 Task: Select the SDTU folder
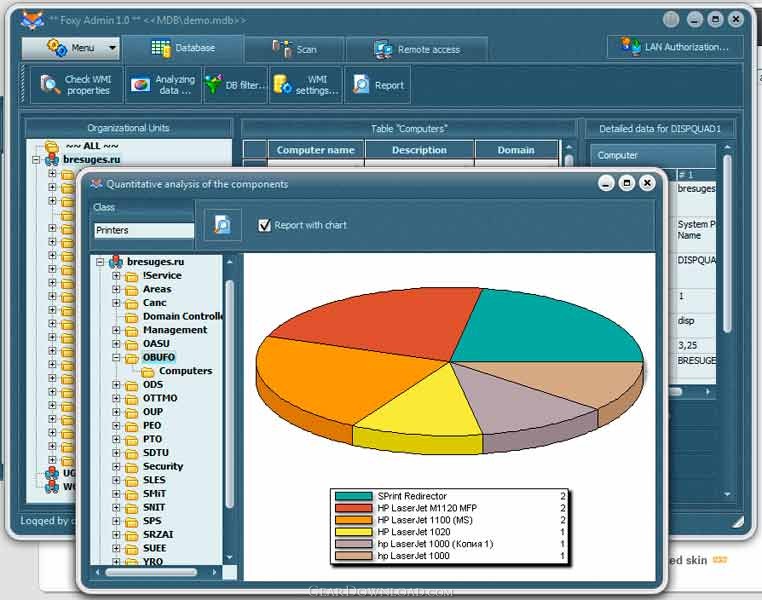click(156, 452)
